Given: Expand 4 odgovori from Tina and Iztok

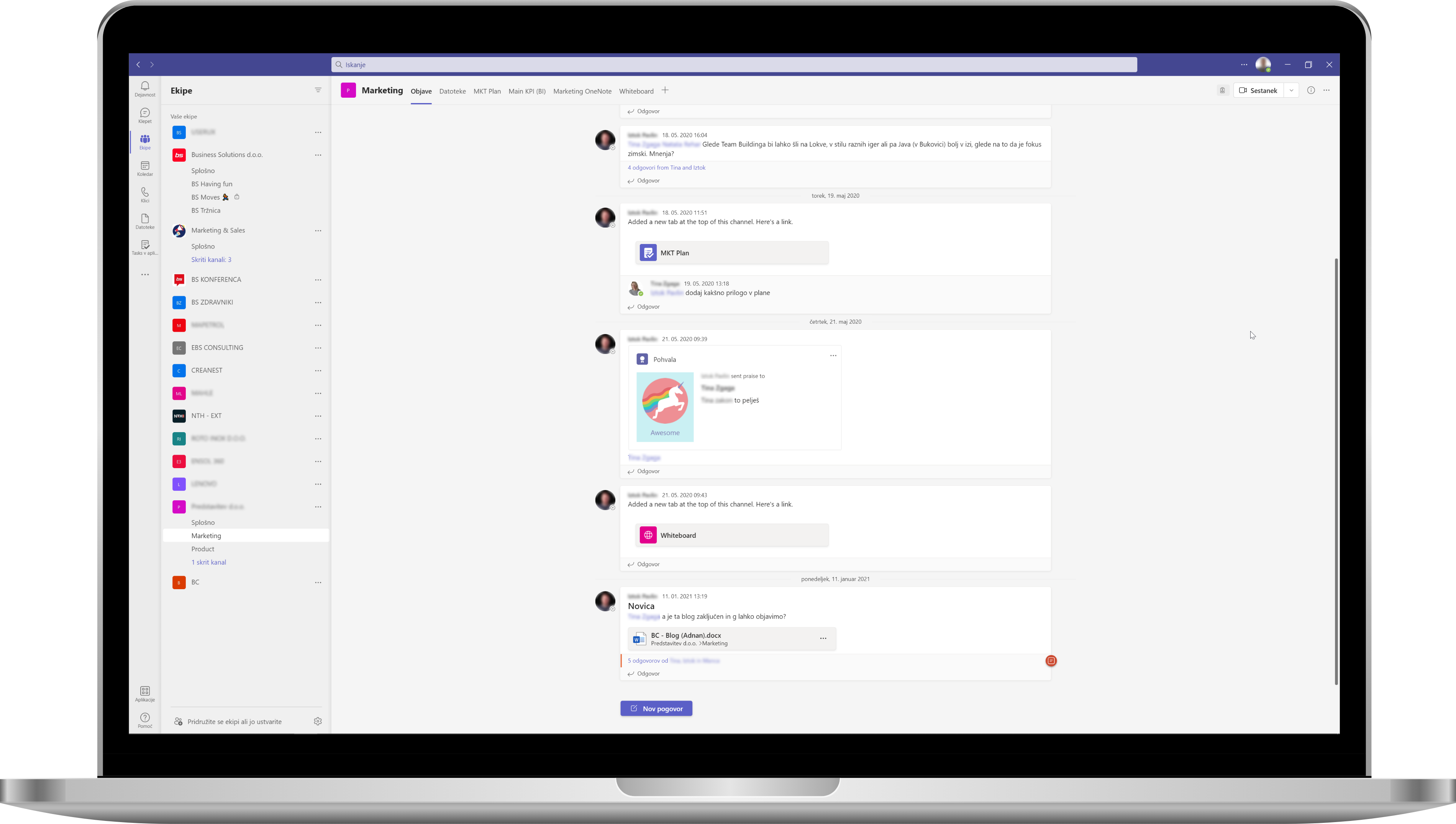Looking at the screenshot, I should coord(666,167).
